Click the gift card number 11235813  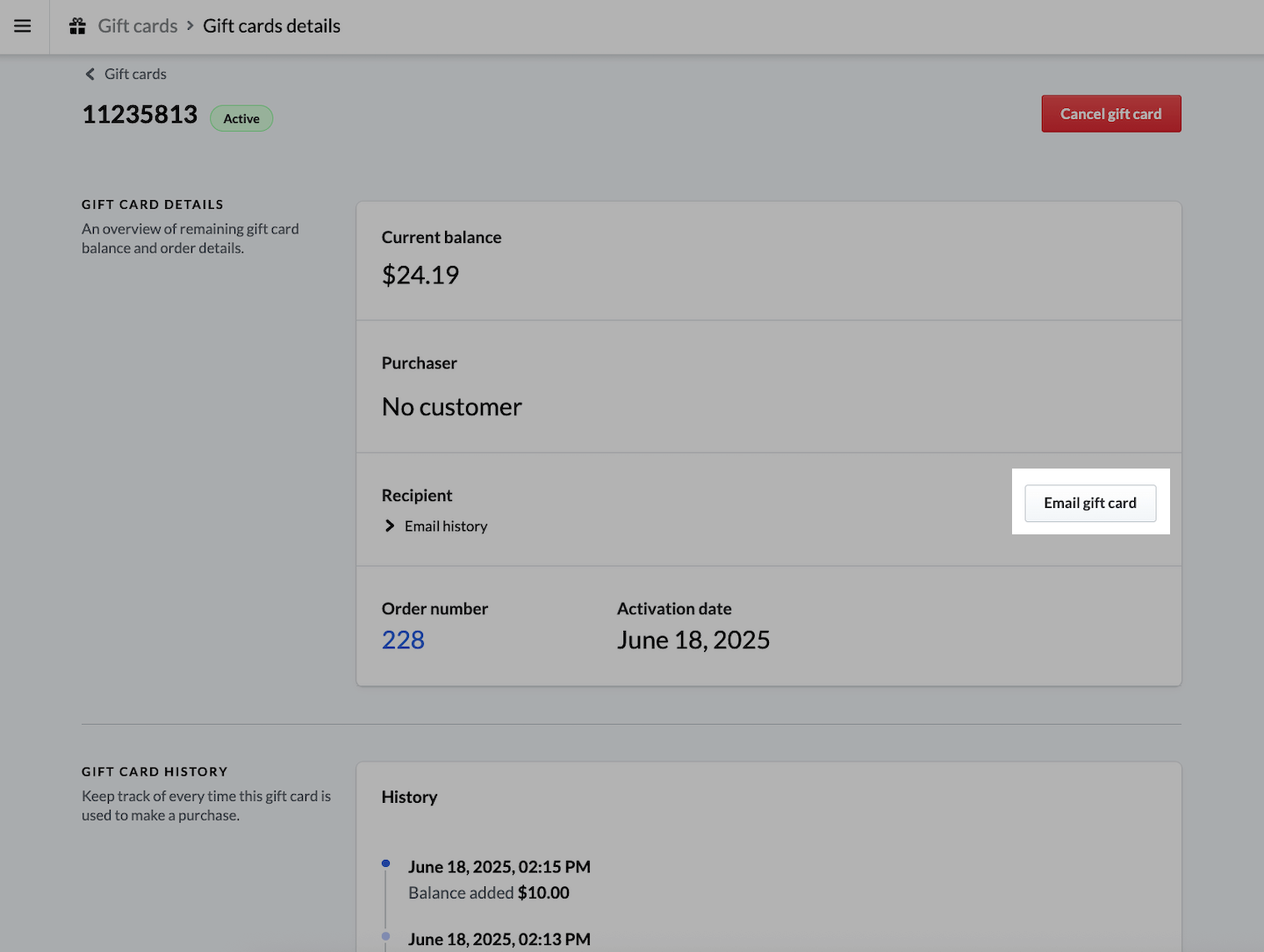pos(140,115)
